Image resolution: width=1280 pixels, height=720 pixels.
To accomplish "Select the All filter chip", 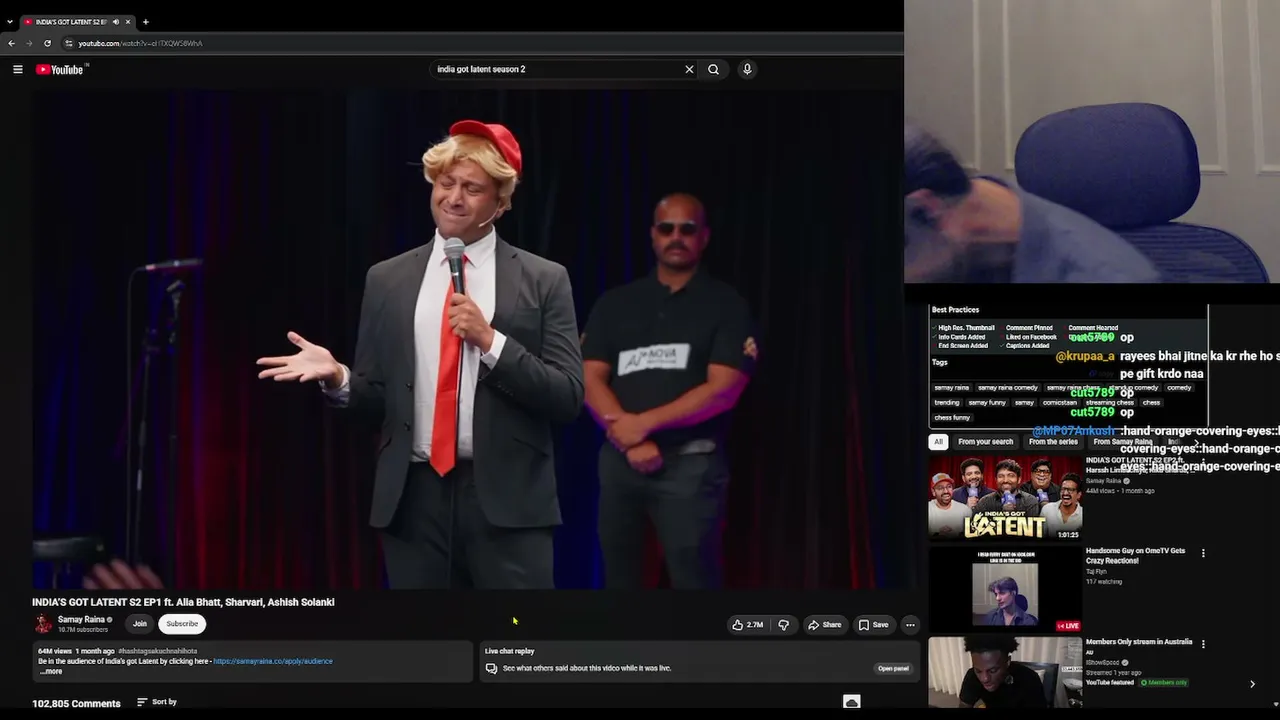I will point(938,442).
